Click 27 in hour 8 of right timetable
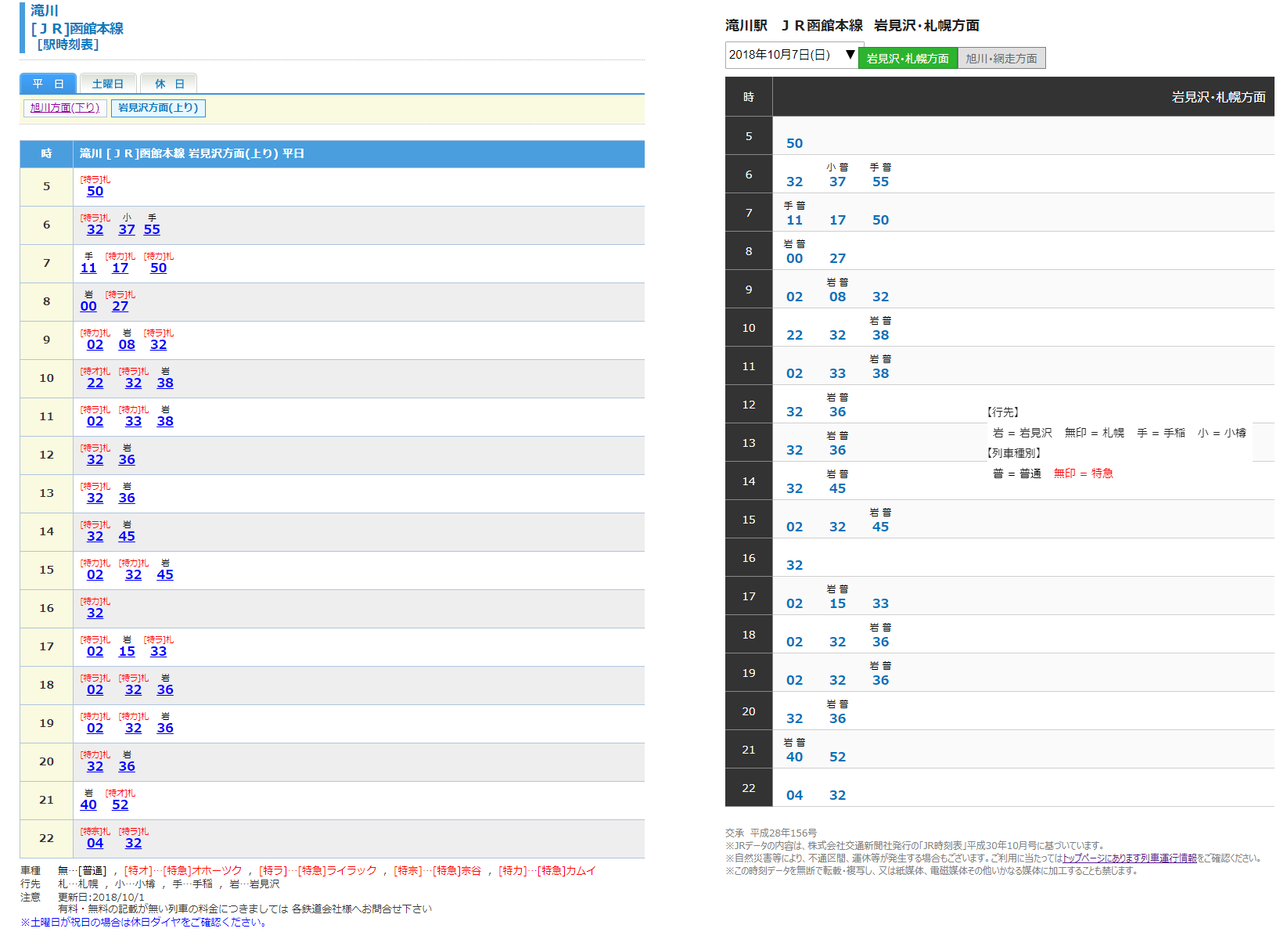This screenshot has width=1280, height=943. pyautogui.click(x=838, y=258)
